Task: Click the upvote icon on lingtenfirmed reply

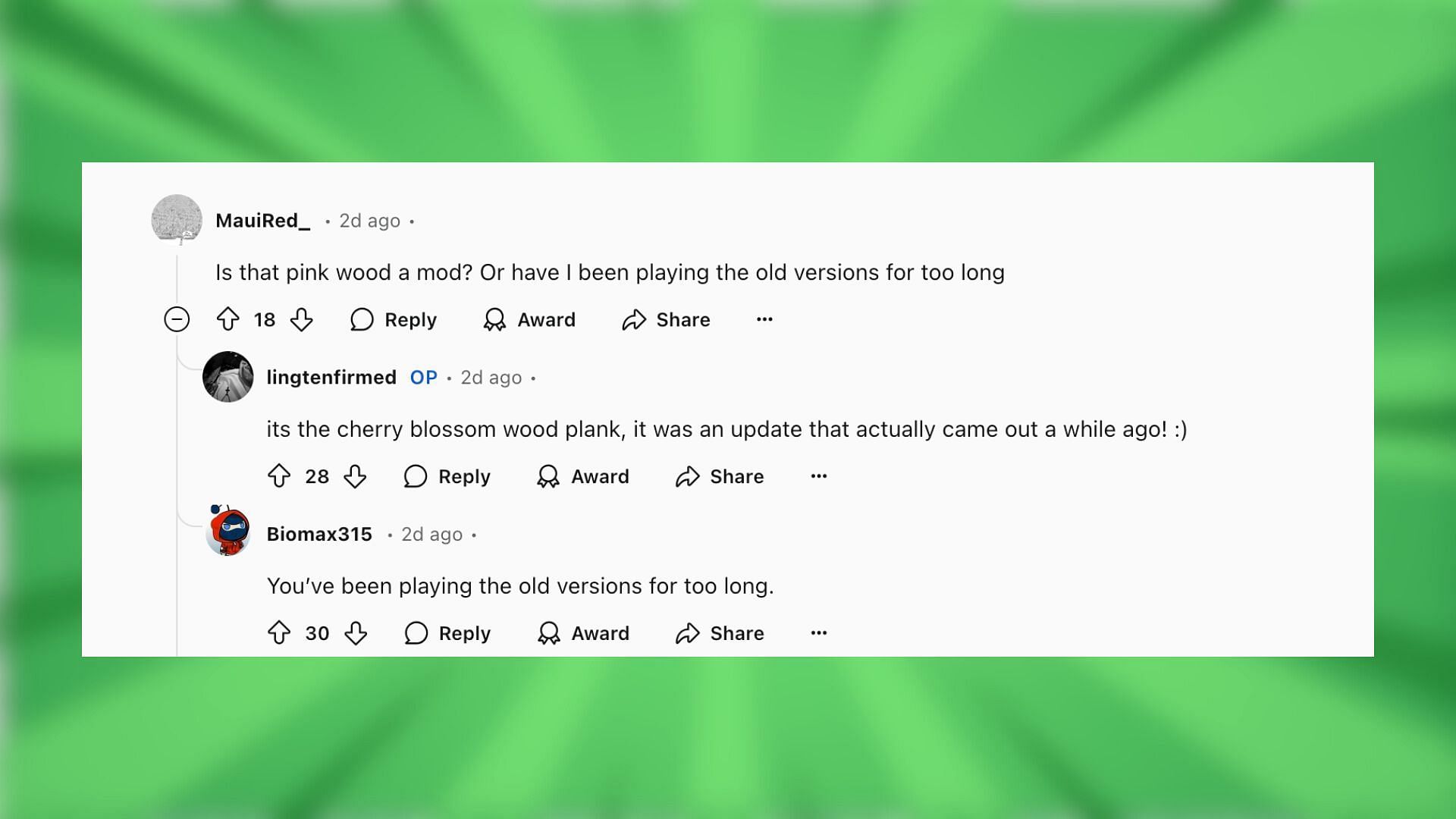Action: (x=280, y=475)
